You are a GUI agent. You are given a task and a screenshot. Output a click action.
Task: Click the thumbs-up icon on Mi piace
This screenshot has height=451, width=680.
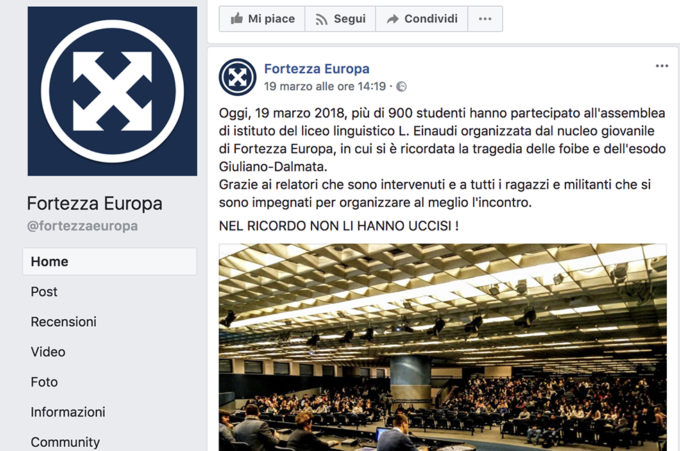pyautogui.click(x=237, y=19)
